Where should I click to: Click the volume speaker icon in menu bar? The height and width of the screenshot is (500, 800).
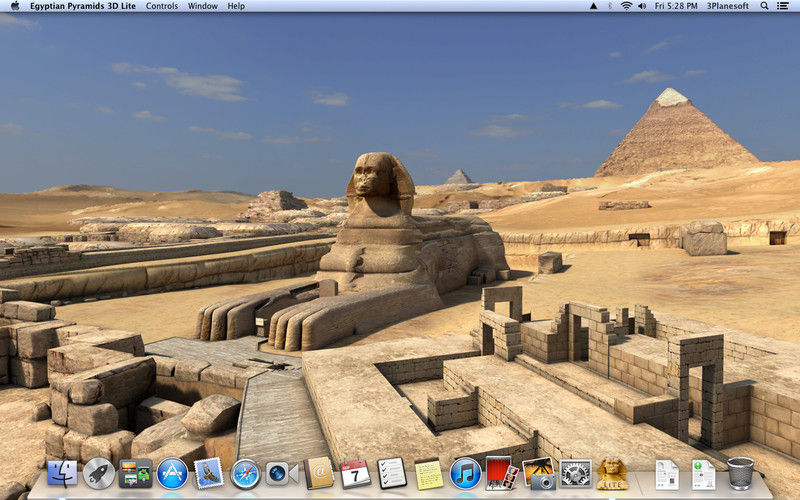(x=643, y=6)
